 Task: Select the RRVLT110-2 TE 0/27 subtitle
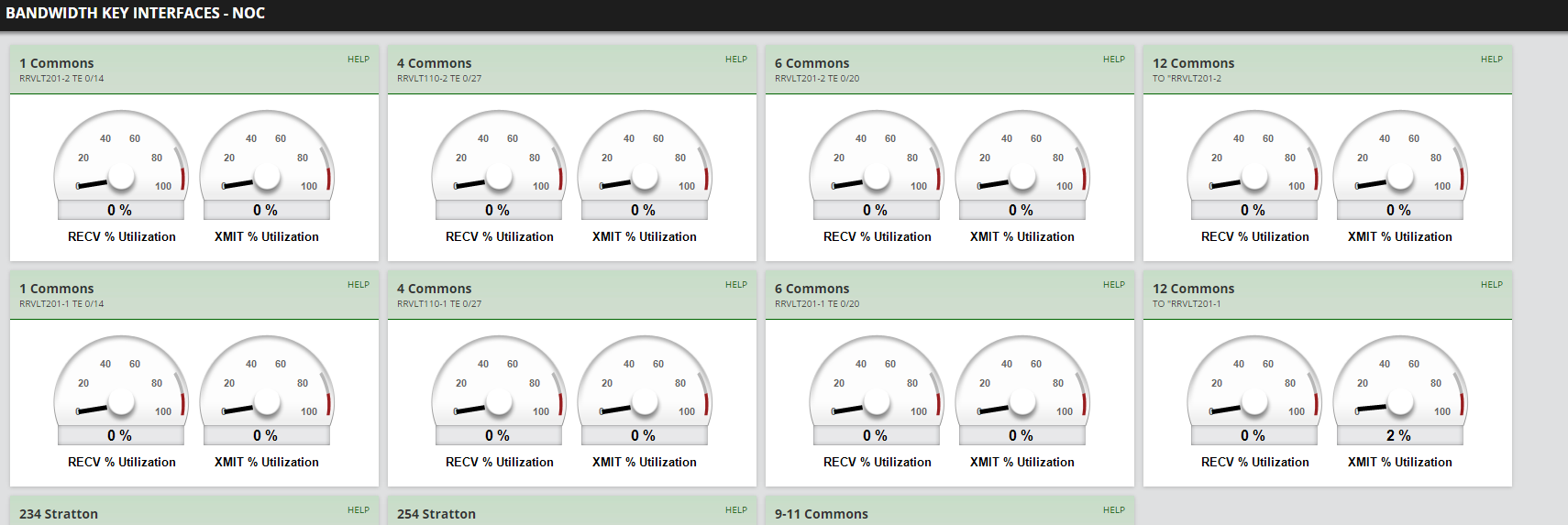[439, 79]
